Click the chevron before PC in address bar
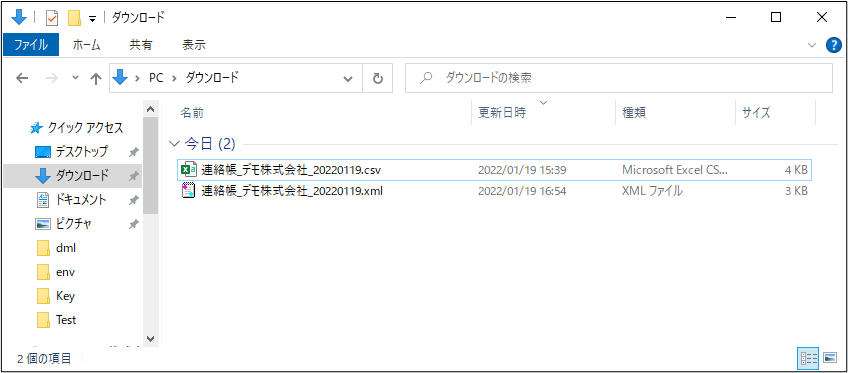 point(138,78)
